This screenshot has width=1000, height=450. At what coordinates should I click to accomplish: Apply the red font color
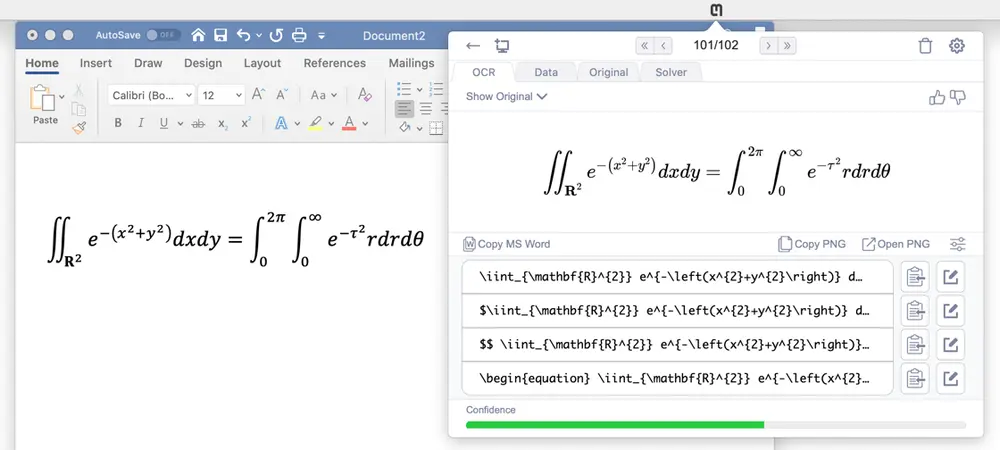(349, 123)
